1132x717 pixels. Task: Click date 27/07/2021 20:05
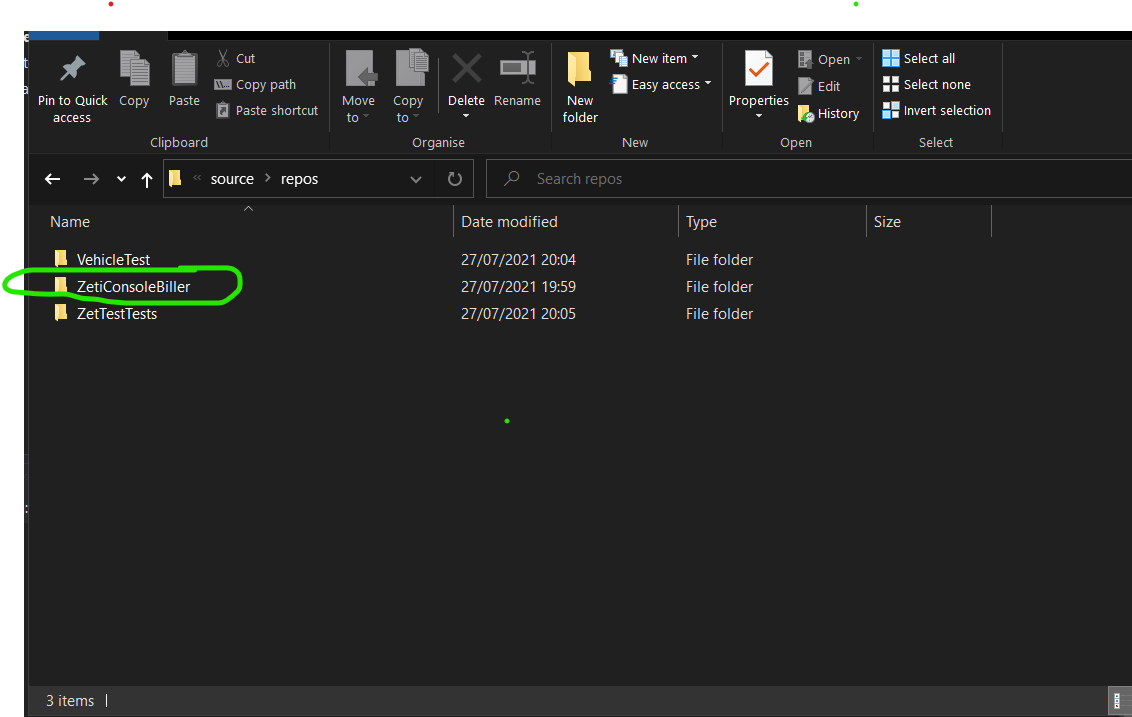518,314
